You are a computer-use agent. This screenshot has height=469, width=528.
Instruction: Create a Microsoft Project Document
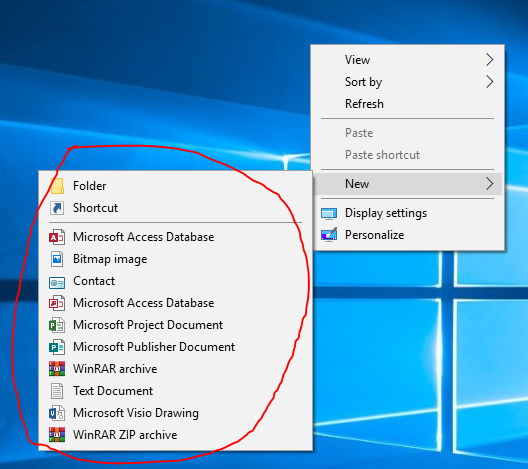pyautogui.click(x=175, y=325)
